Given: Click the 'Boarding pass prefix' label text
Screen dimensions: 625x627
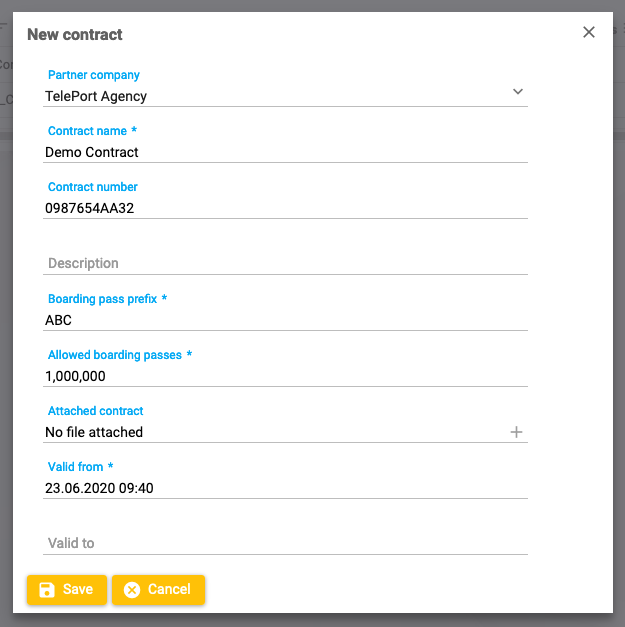Looking at the screenshot, I should 102,299.
